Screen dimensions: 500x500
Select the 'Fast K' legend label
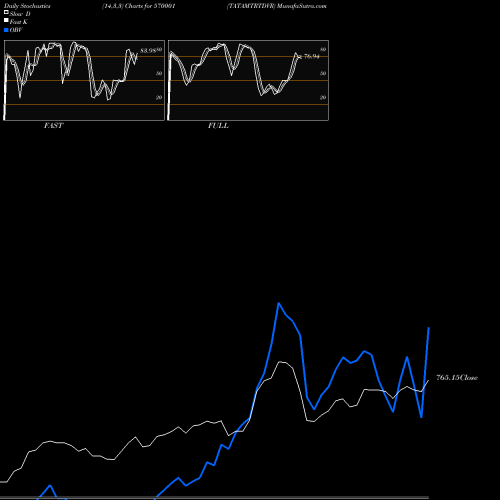click(19, 22)
